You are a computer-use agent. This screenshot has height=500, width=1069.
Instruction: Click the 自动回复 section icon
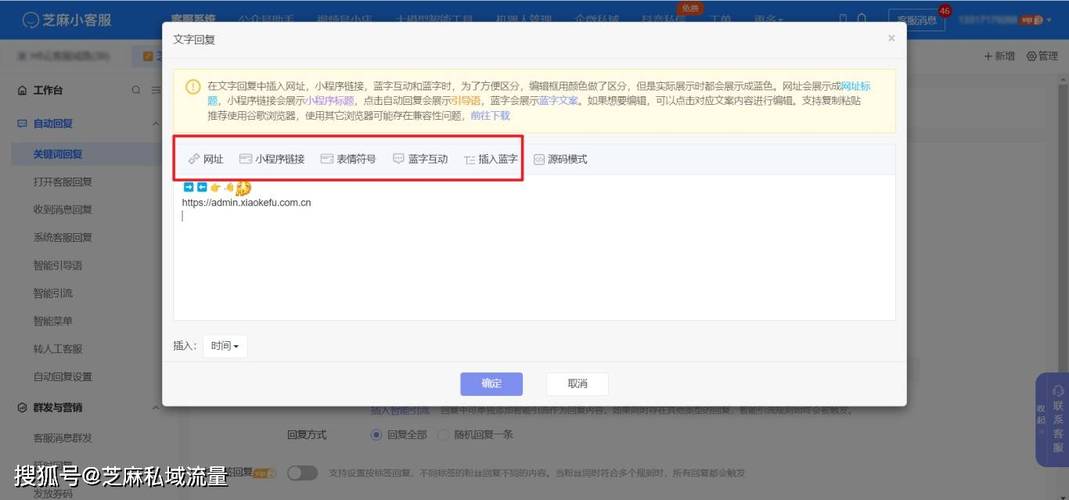pos(22,124)
